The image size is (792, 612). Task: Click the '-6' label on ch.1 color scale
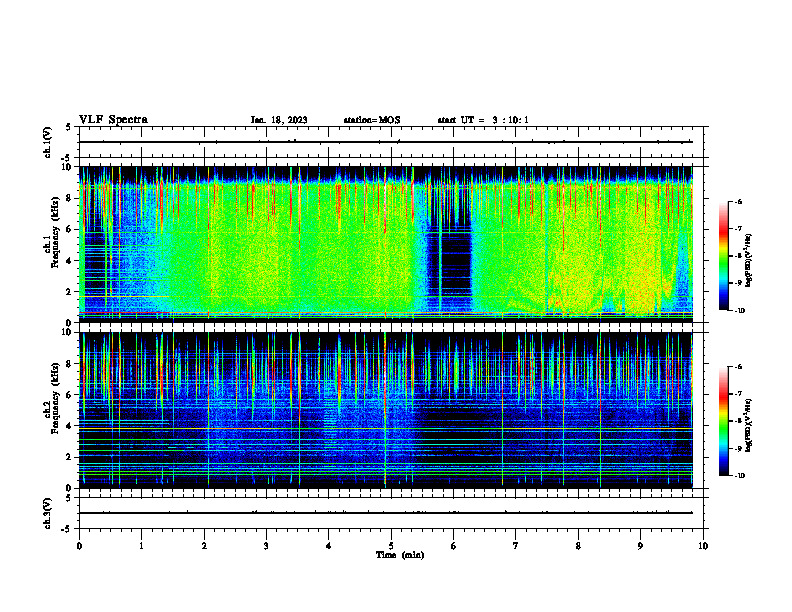738,201
